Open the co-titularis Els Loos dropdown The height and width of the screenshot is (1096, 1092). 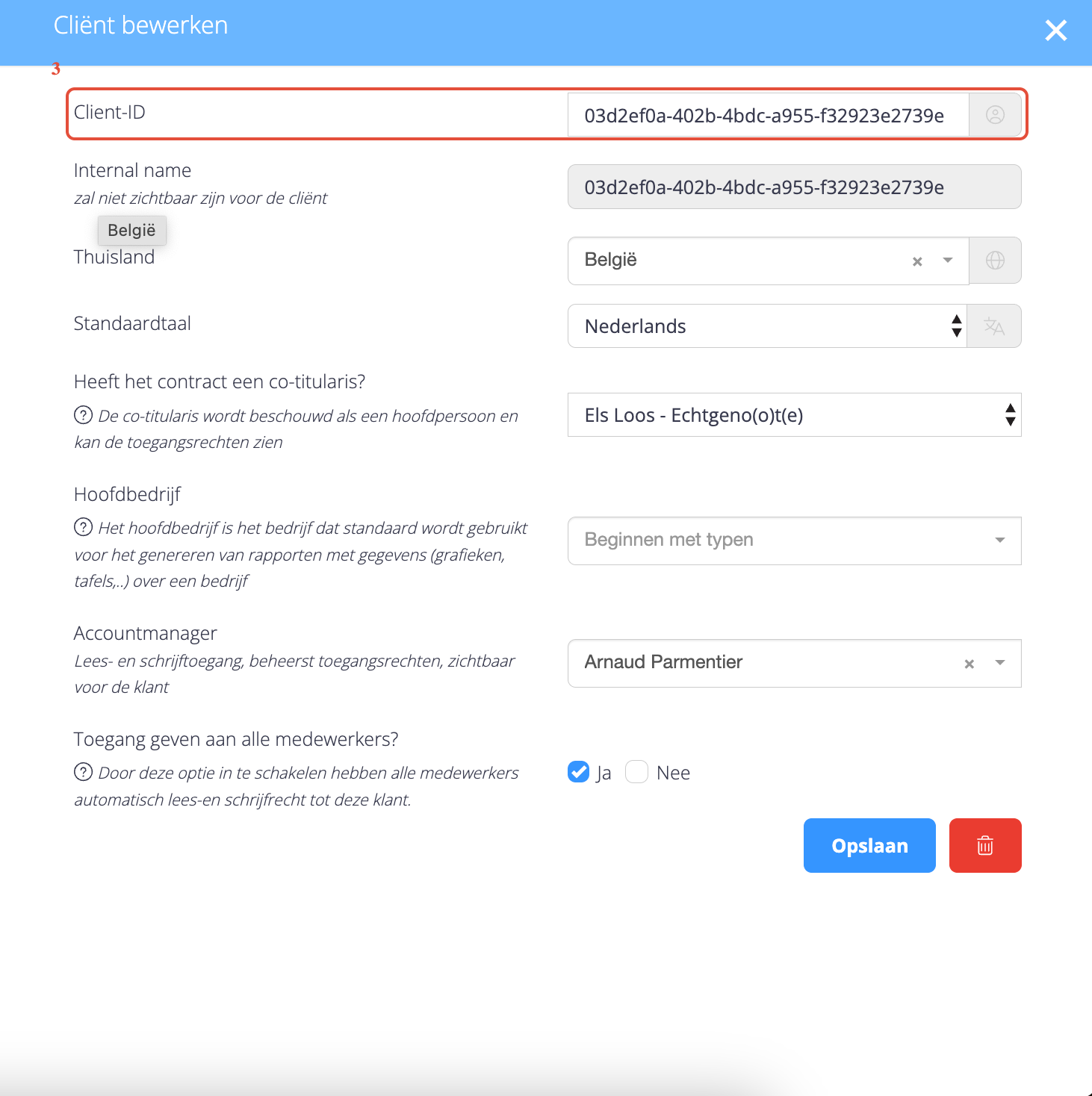[x=794, y=415]
